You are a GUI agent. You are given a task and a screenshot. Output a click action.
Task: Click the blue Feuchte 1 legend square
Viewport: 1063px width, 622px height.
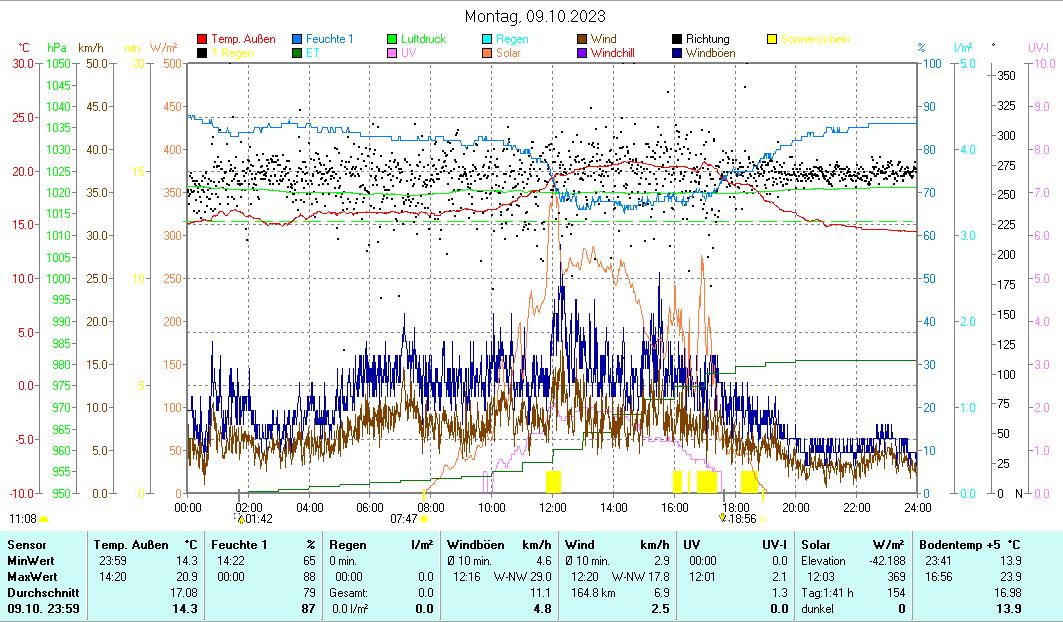pyautogui.click(x=298, y=40)
